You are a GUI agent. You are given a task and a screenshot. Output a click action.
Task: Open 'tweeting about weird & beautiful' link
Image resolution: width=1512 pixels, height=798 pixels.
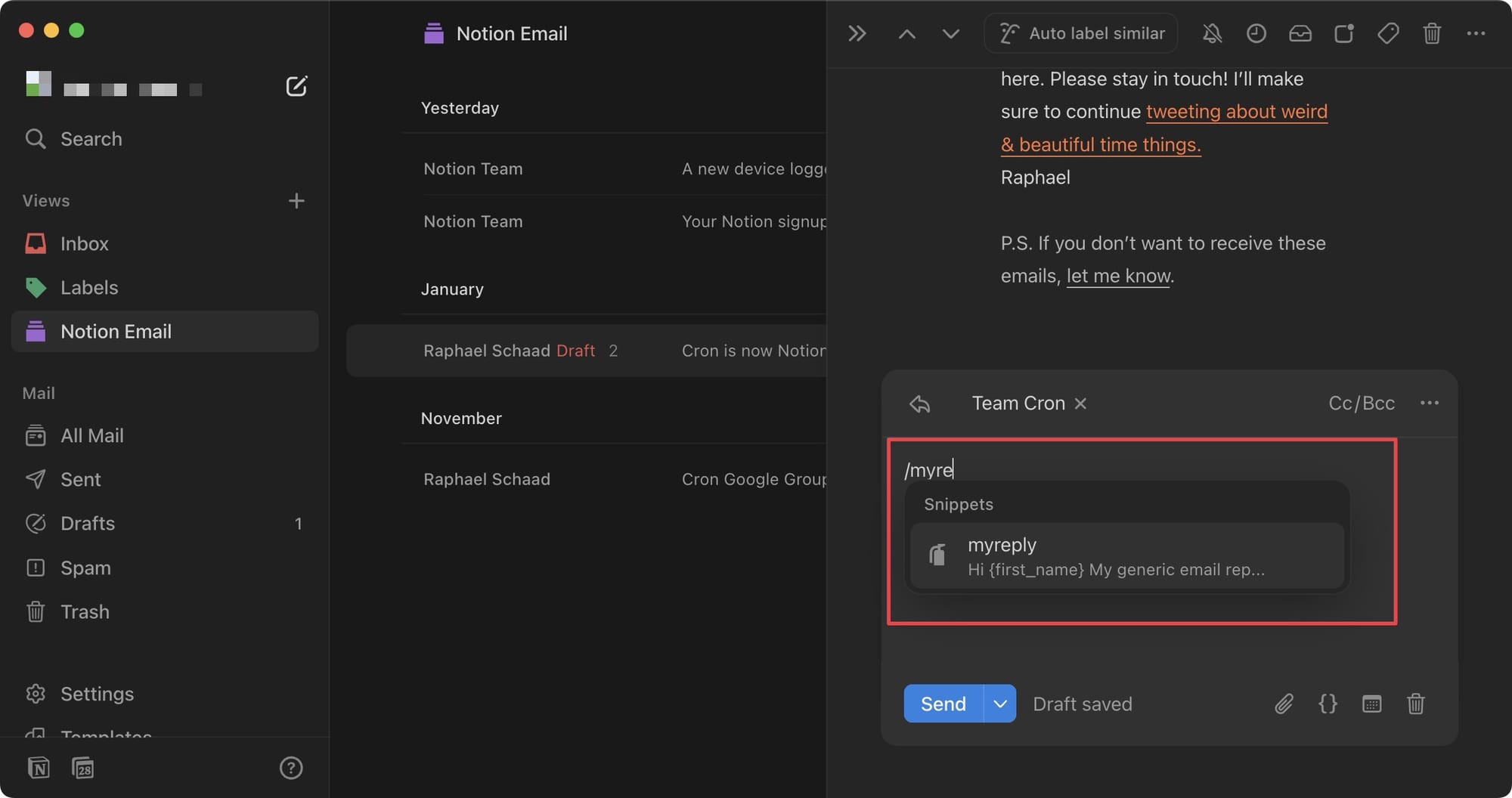tap(1236, 112)
